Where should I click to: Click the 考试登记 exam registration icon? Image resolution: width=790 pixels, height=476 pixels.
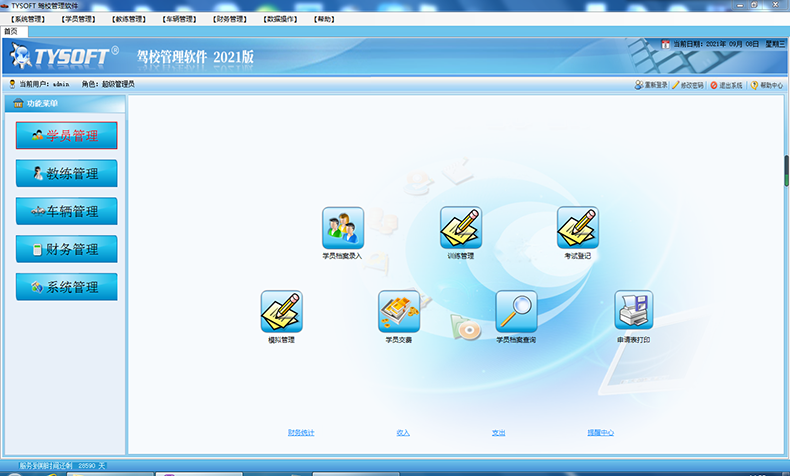click(577, 228)
